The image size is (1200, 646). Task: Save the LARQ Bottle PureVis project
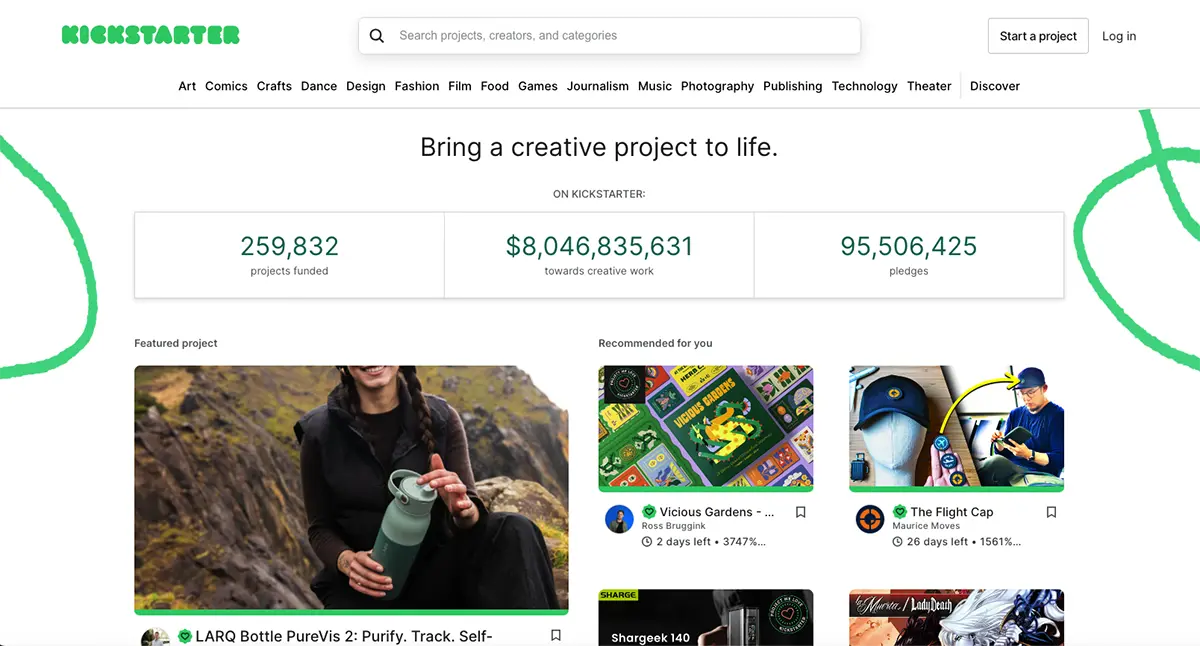pos(556,635)
